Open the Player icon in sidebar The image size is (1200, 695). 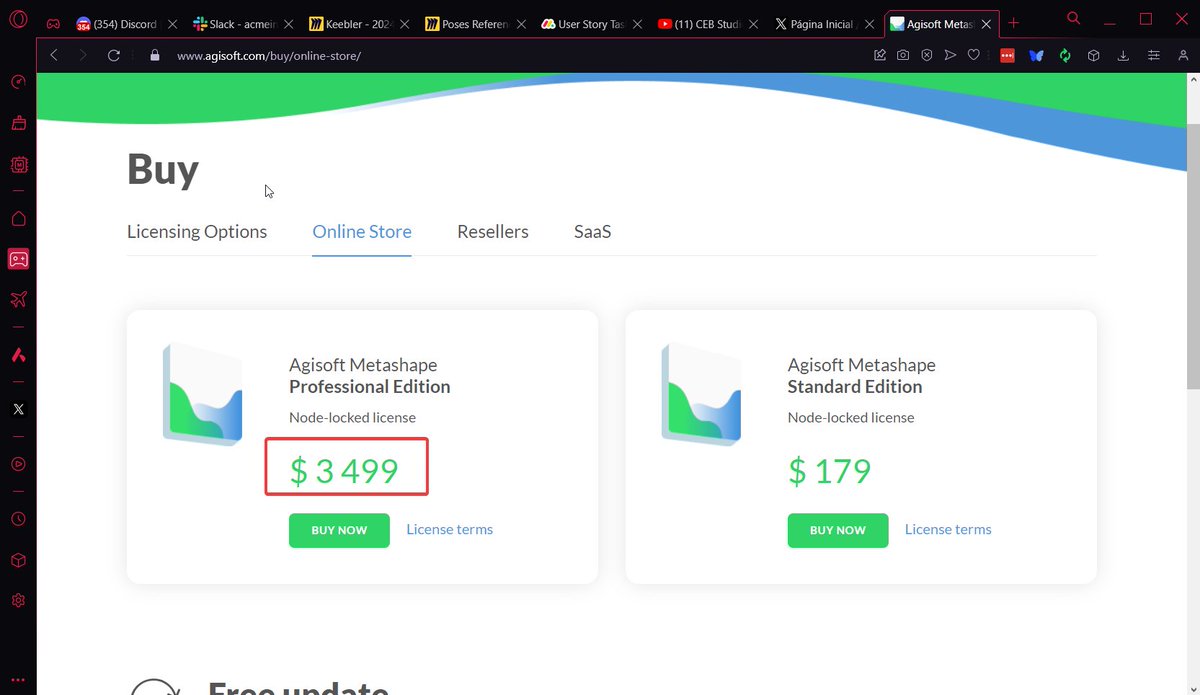pyautogui.click(x=18, y=464)
